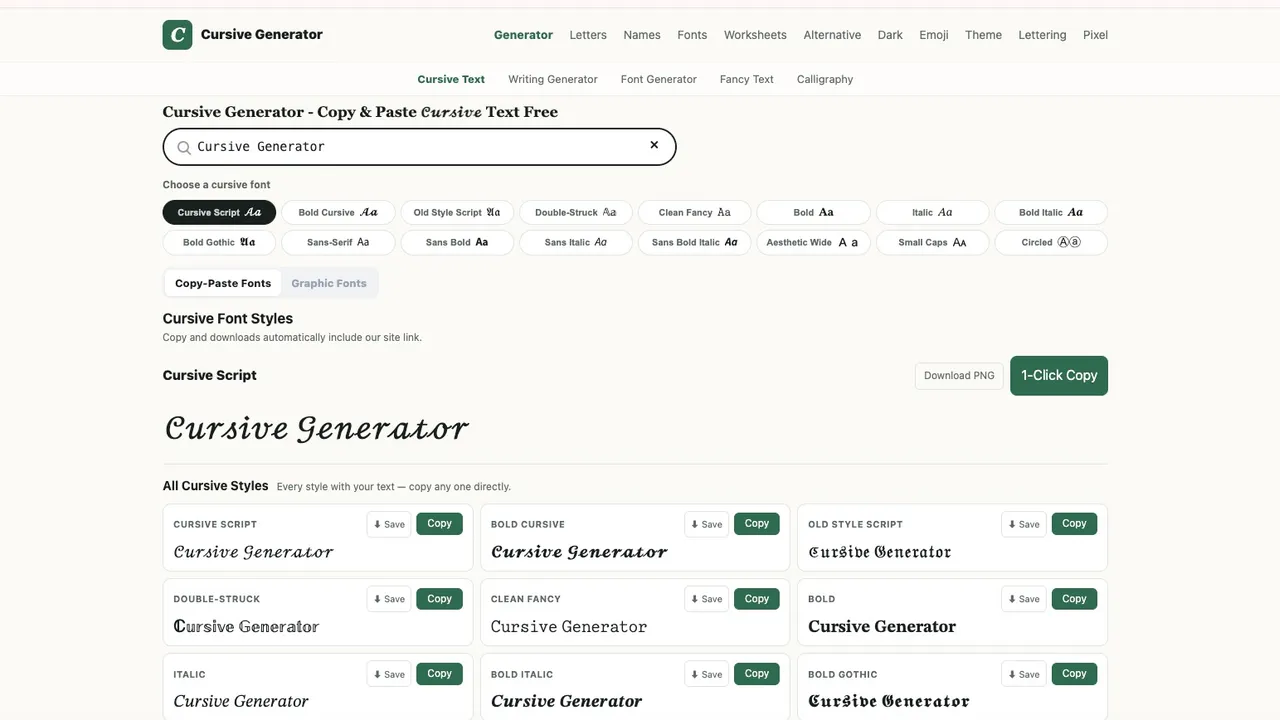
Task: Select the Cursive Script font chip
Action: tap(219, 212)
